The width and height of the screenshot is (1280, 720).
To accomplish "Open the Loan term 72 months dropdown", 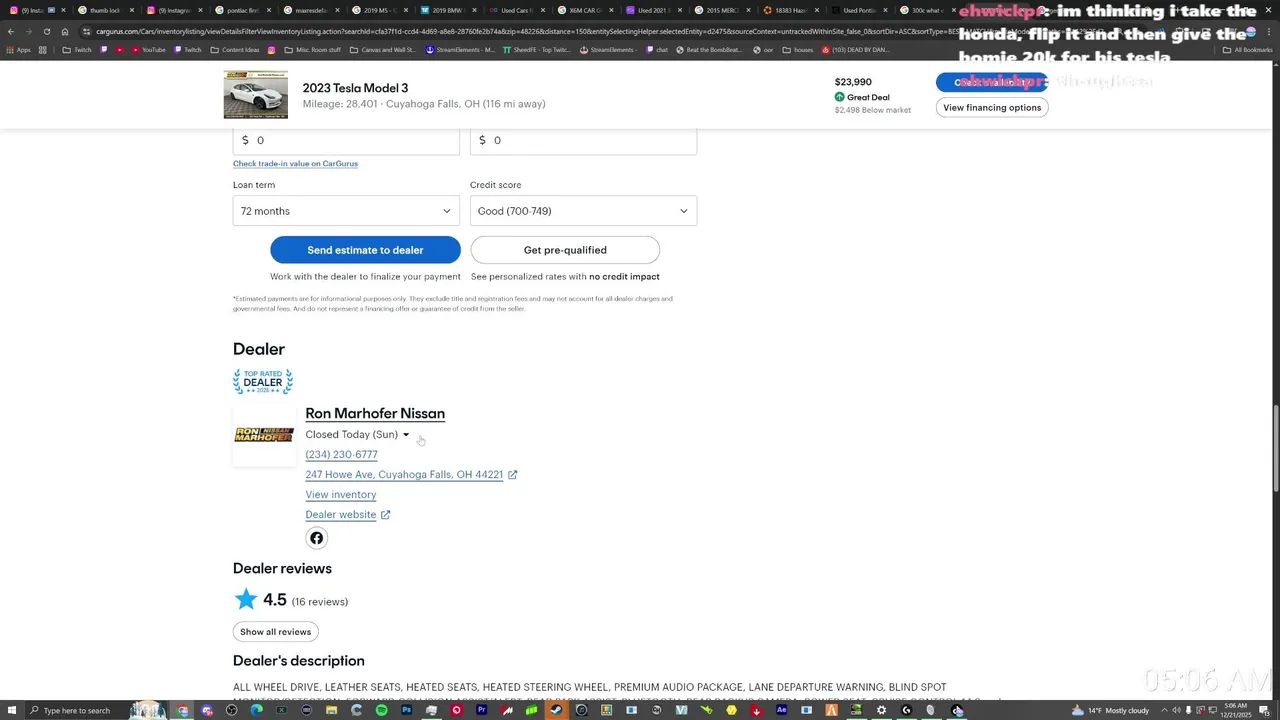I will 346,211.
